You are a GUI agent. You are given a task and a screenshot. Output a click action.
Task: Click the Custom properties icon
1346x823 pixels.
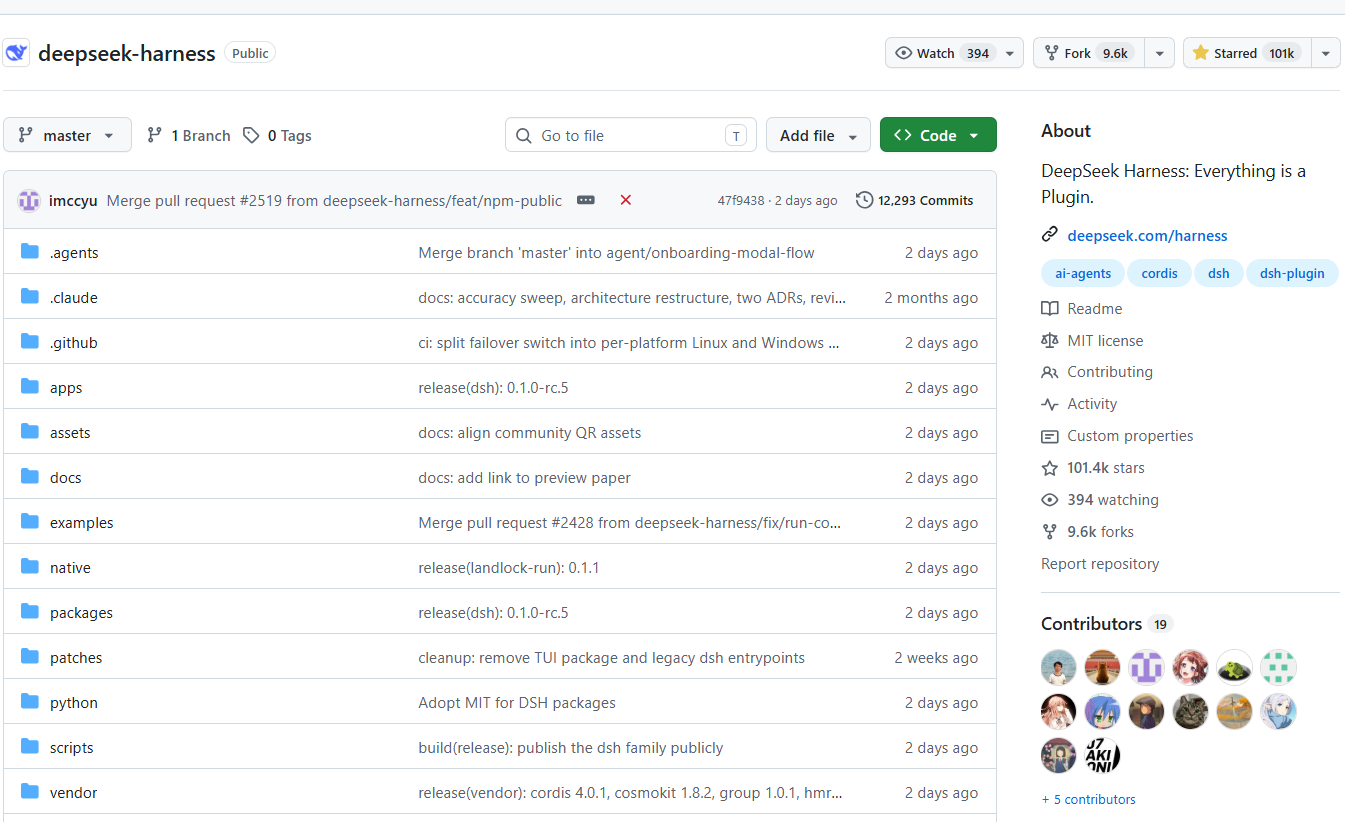coord(1049,436)
